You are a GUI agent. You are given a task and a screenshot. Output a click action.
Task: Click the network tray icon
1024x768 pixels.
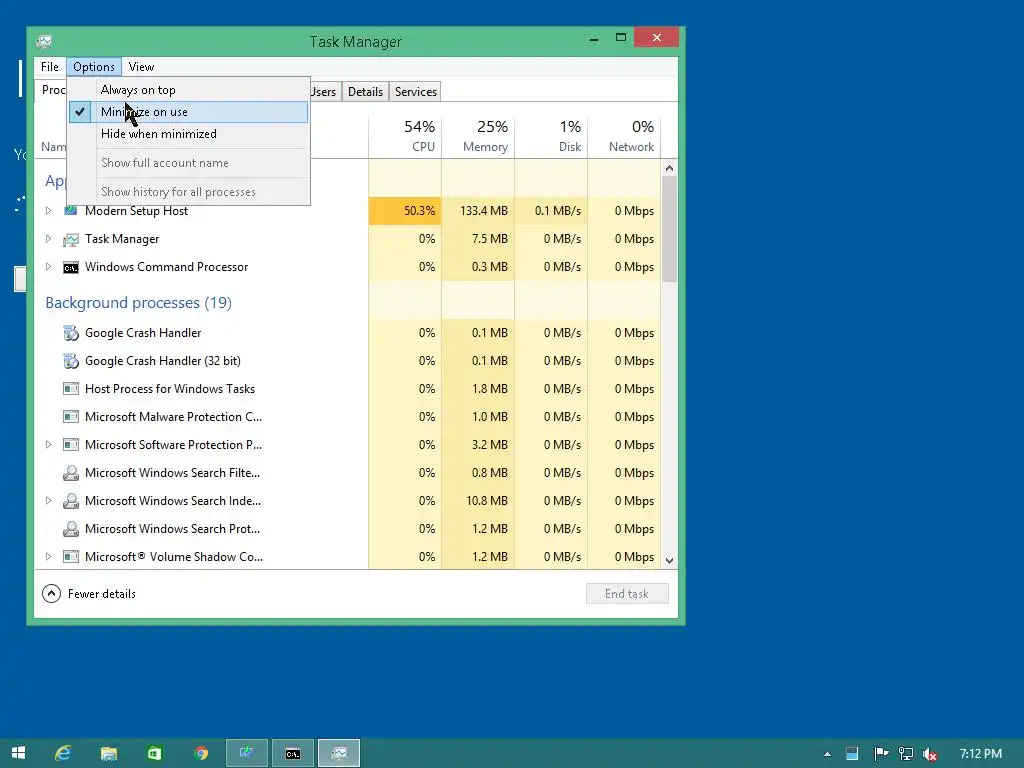coord(906,754)
